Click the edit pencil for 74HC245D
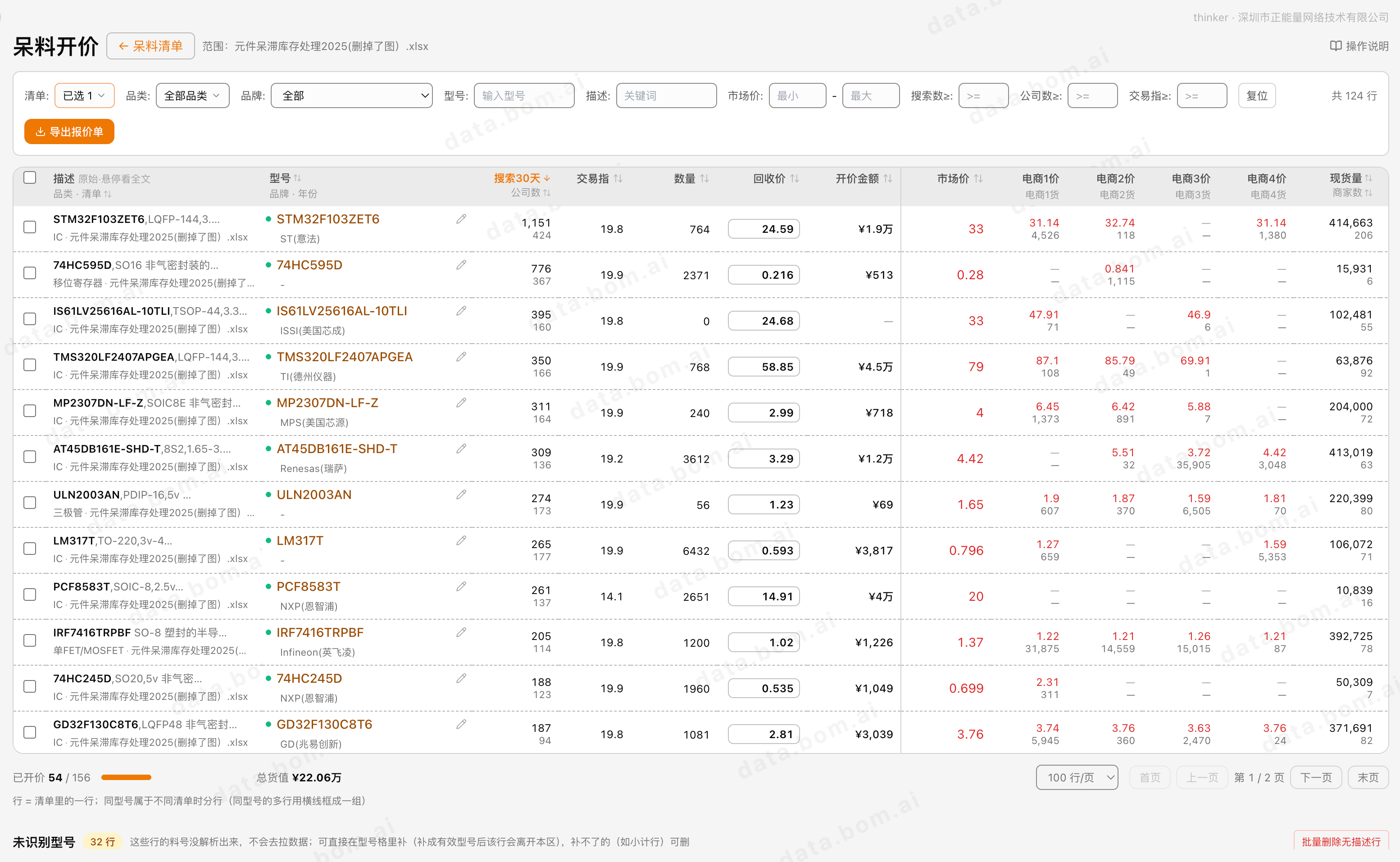The height and width of the screenshot is (862, 1400). click(461, 678)
